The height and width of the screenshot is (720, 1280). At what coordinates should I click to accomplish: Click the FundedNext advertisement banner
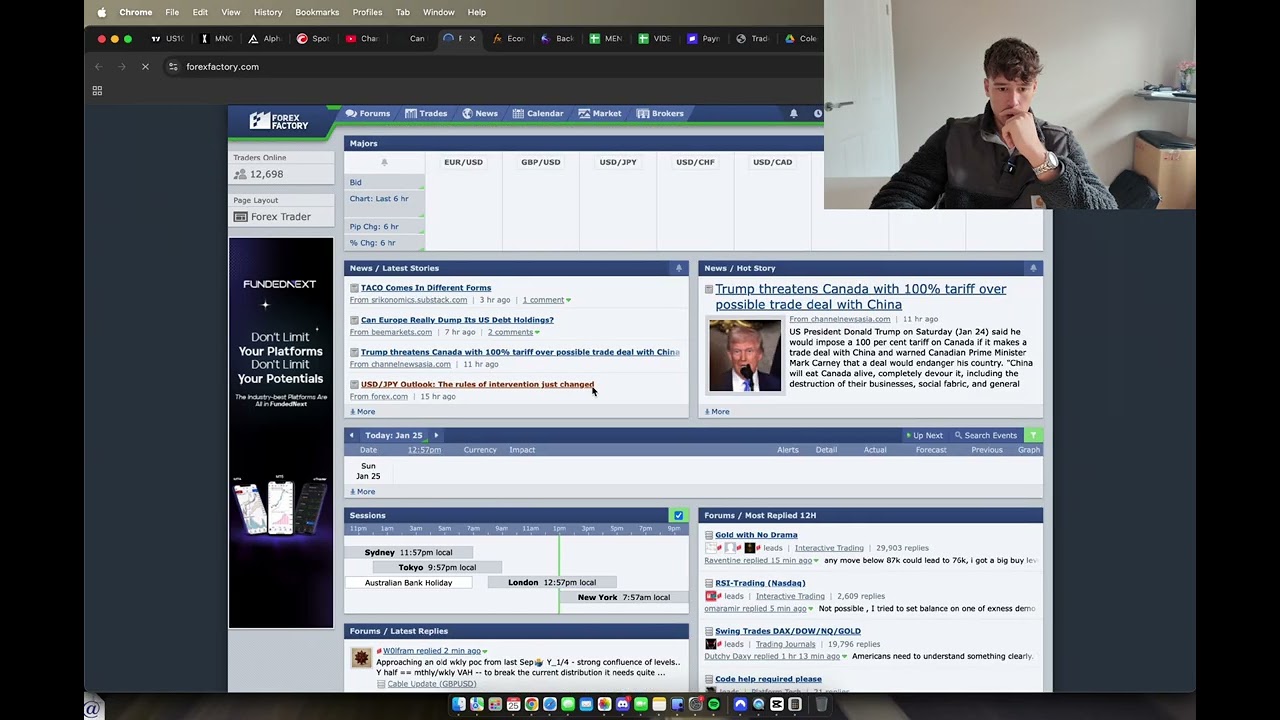click(281, 433)
